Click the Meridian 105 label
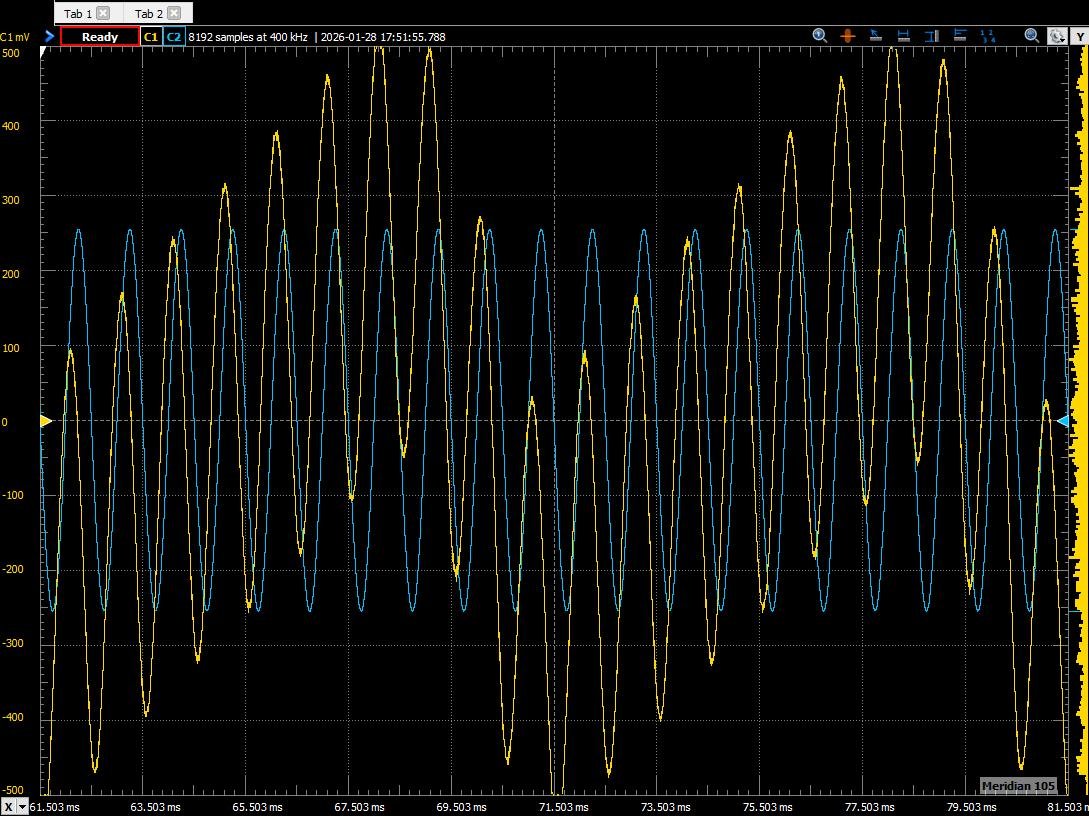The image size is (1089, 816). tap(1019, 786)
